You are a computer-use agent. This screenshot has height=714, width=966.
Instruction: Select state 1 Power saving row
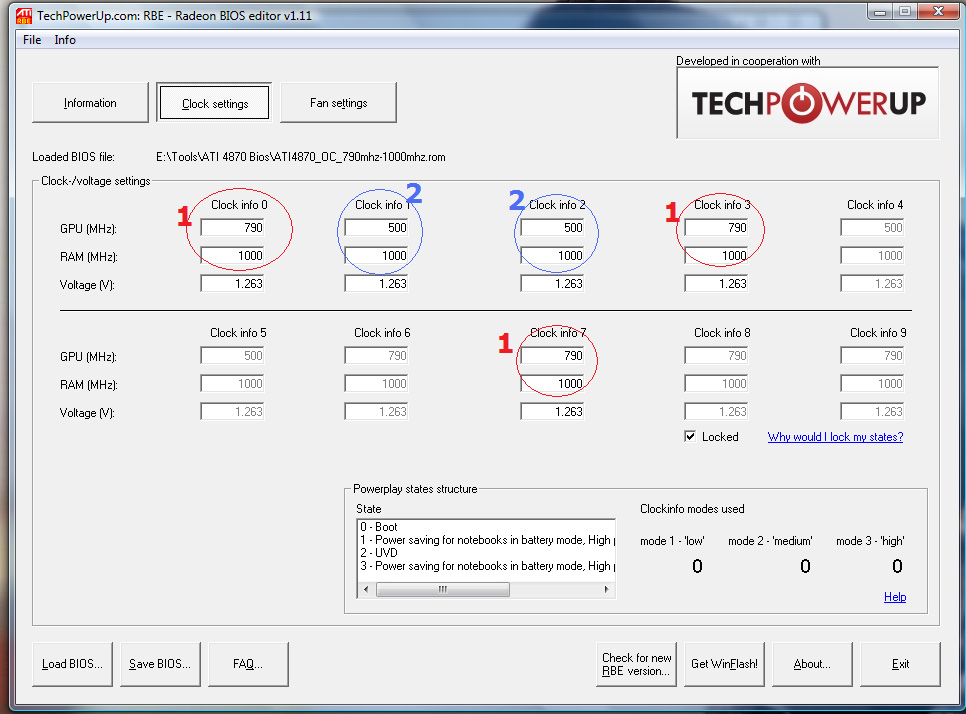[487, 540]
